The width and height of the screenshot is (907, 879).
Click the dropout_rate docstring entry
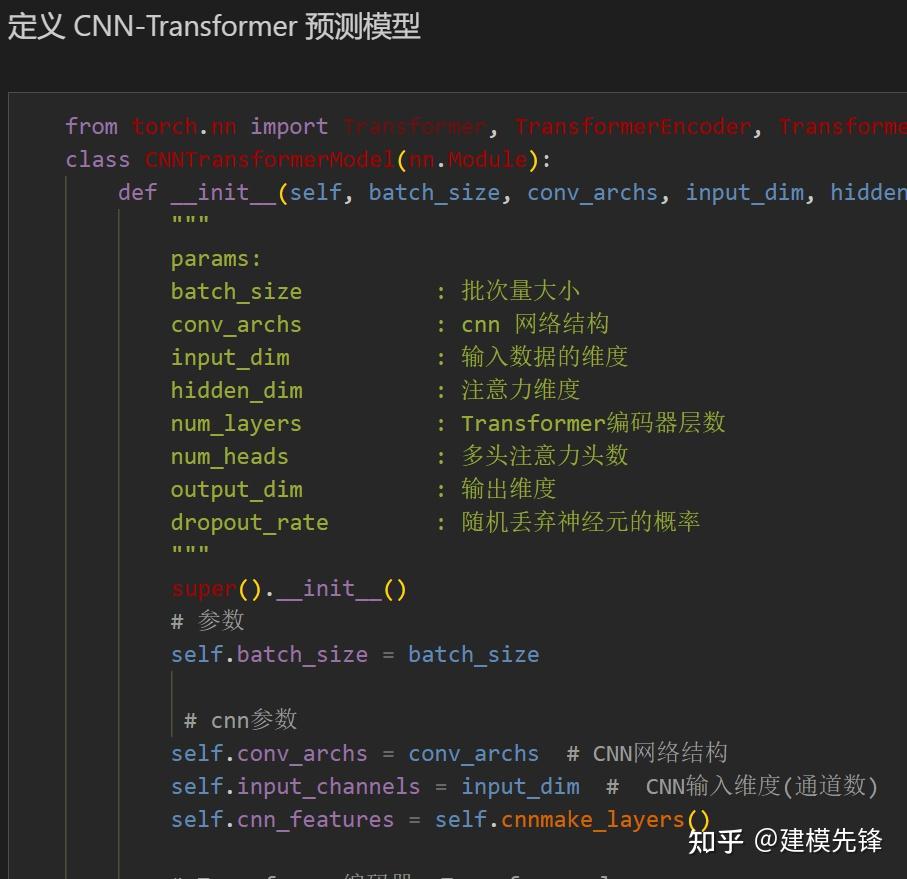tap(249, 522)
